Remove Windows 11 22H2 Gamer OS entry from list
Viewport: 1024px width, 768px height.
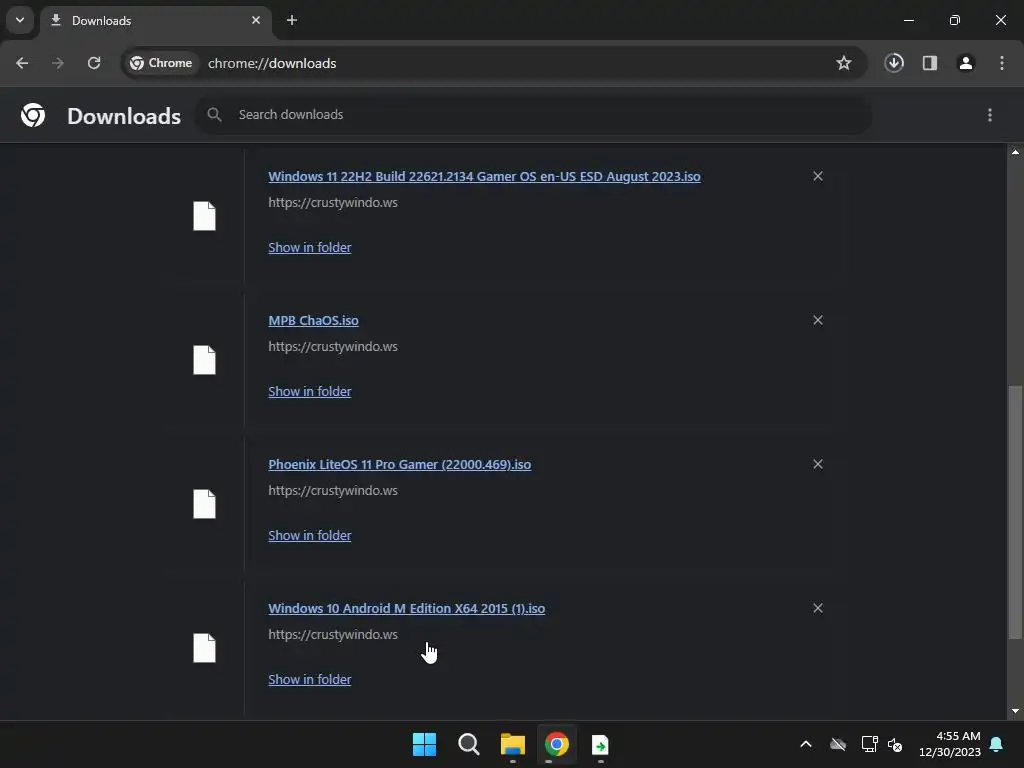818,176
